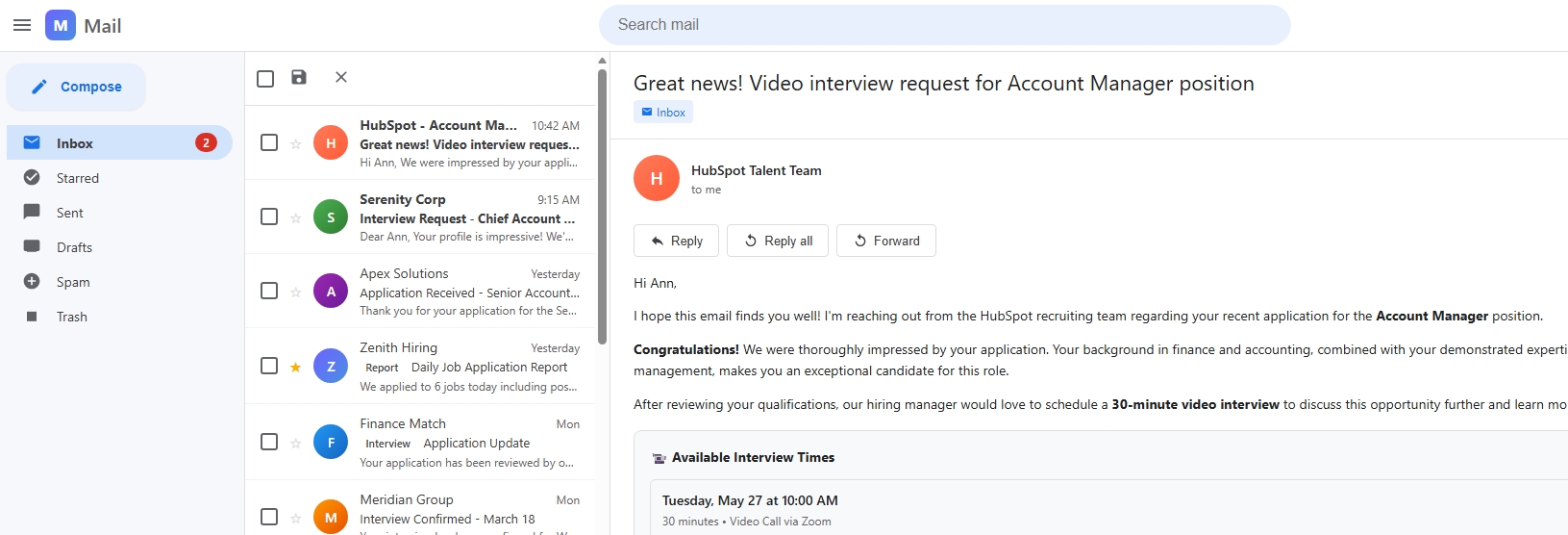
Task: Click the Apex Solutions purple avatar
Action: [x=331, y=291]
